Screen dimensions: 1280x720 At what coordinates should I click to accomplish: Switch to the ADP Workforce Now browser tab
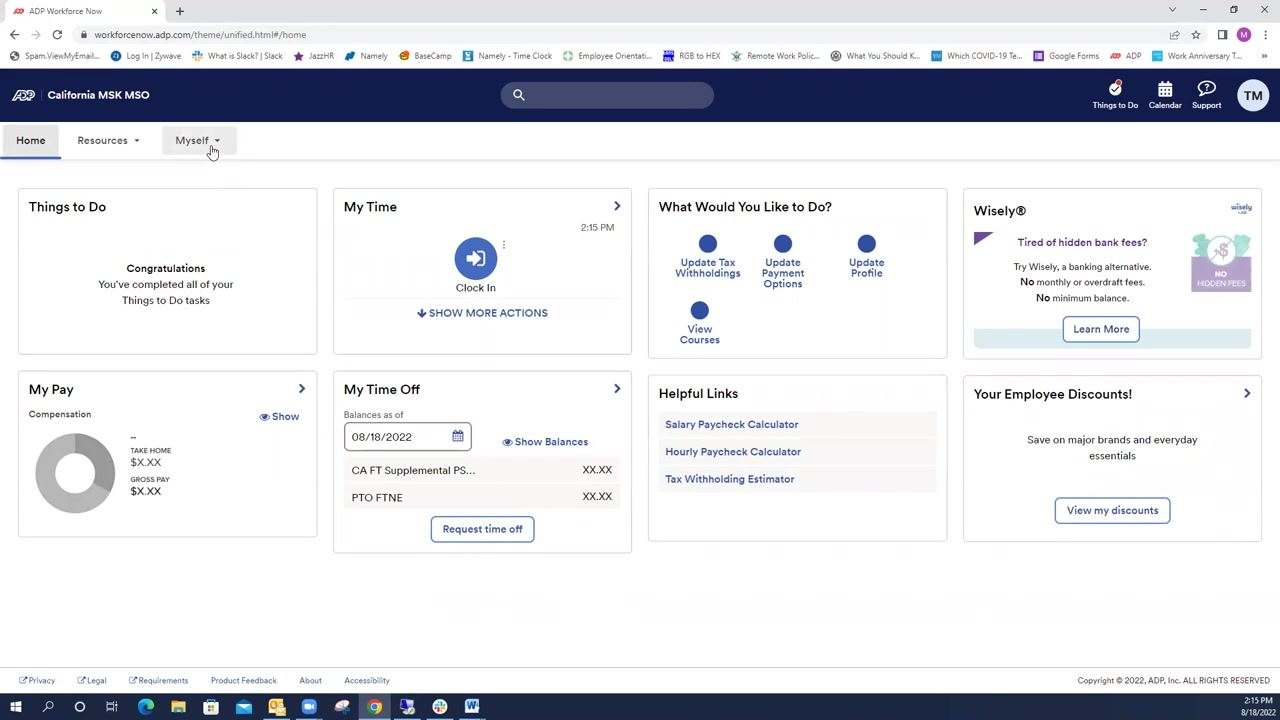[x=84, y=11]
